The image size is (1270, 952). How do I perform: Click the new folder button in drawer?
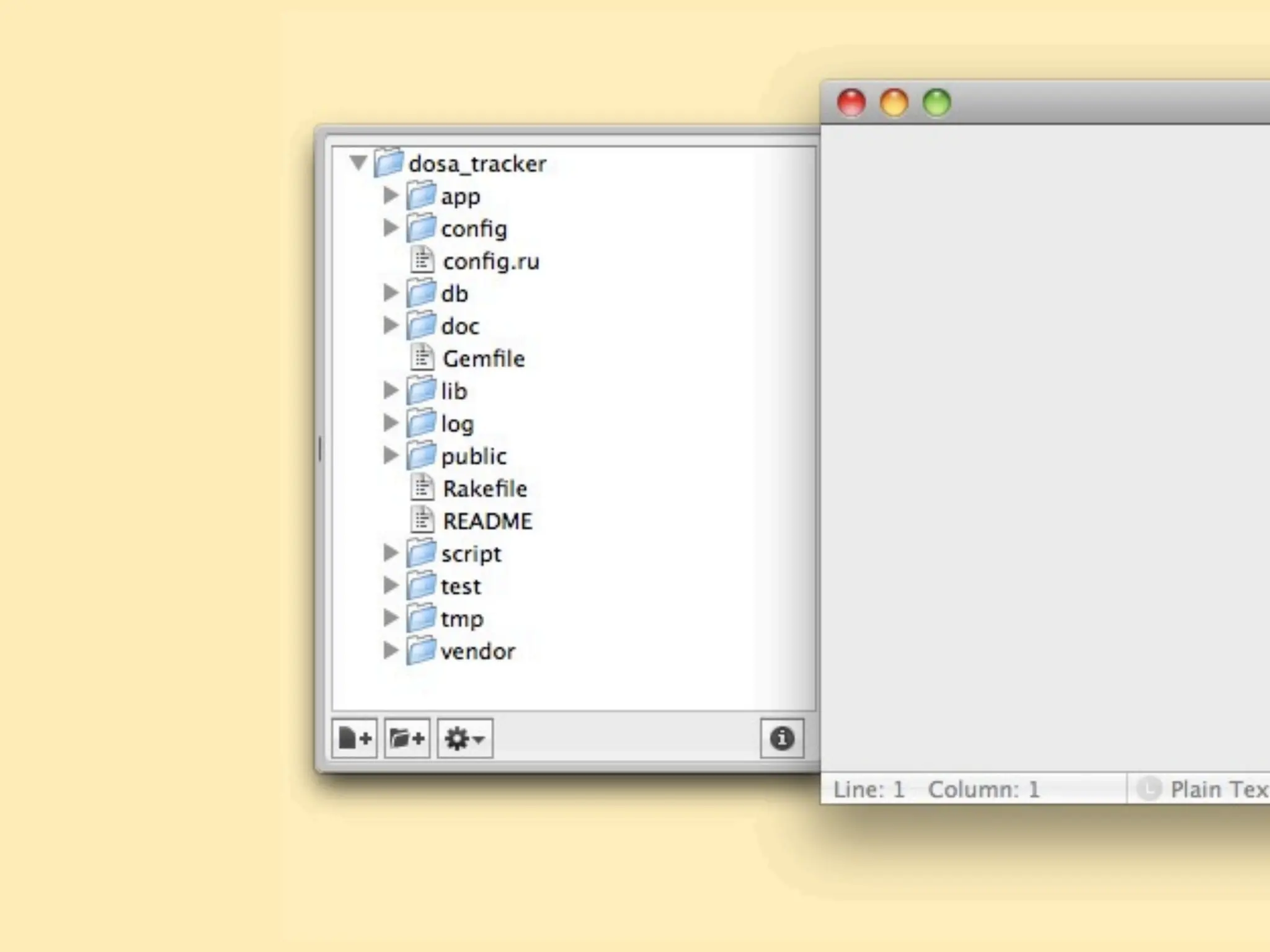pyautogui.click(x=407, y=738)
